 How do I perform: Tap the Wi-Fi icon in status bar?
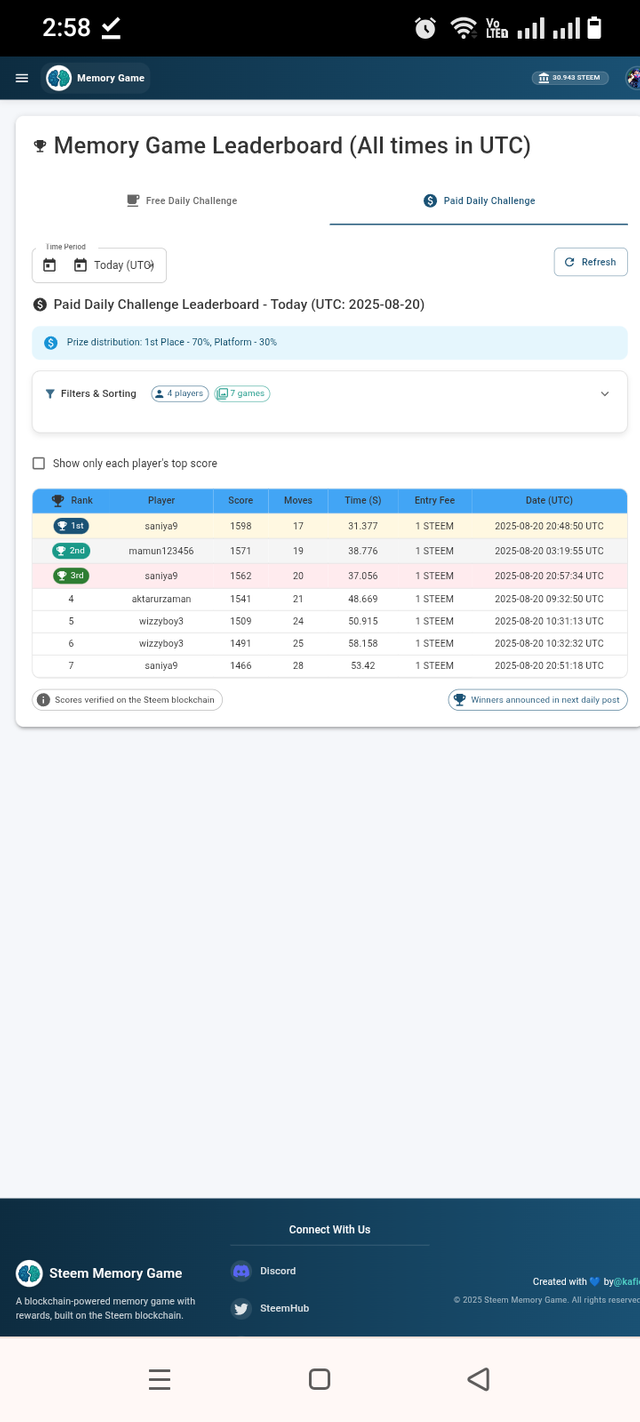pyautogui.click(x=463, y=28)
